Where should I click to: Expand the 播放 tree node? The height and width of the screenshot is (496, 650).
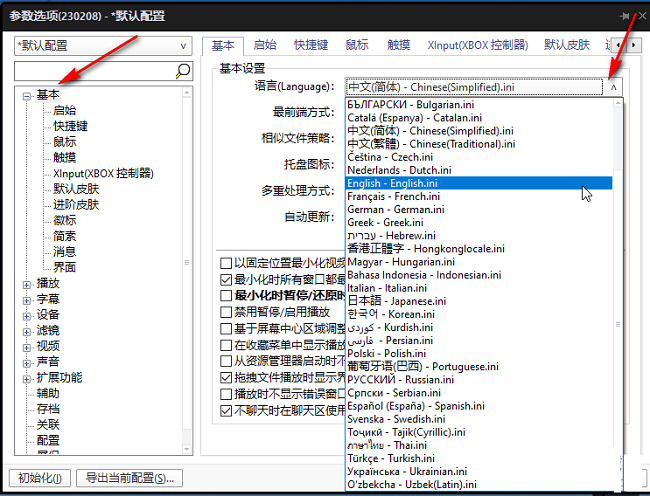point(26,283)
